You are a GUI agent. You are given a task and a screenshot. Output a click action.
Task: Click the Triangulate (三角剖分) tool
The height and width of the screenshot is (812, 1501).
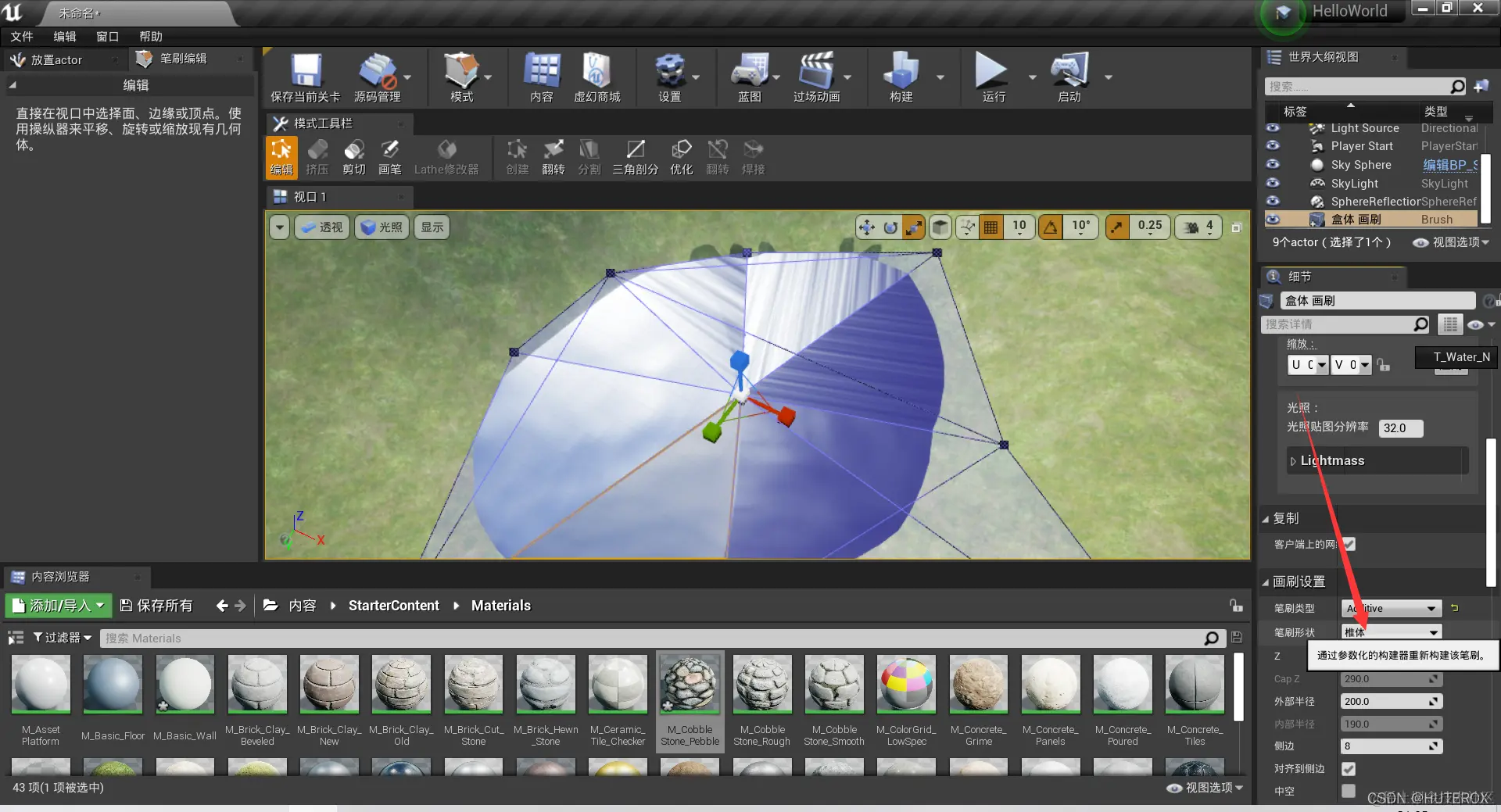point(636,156)
